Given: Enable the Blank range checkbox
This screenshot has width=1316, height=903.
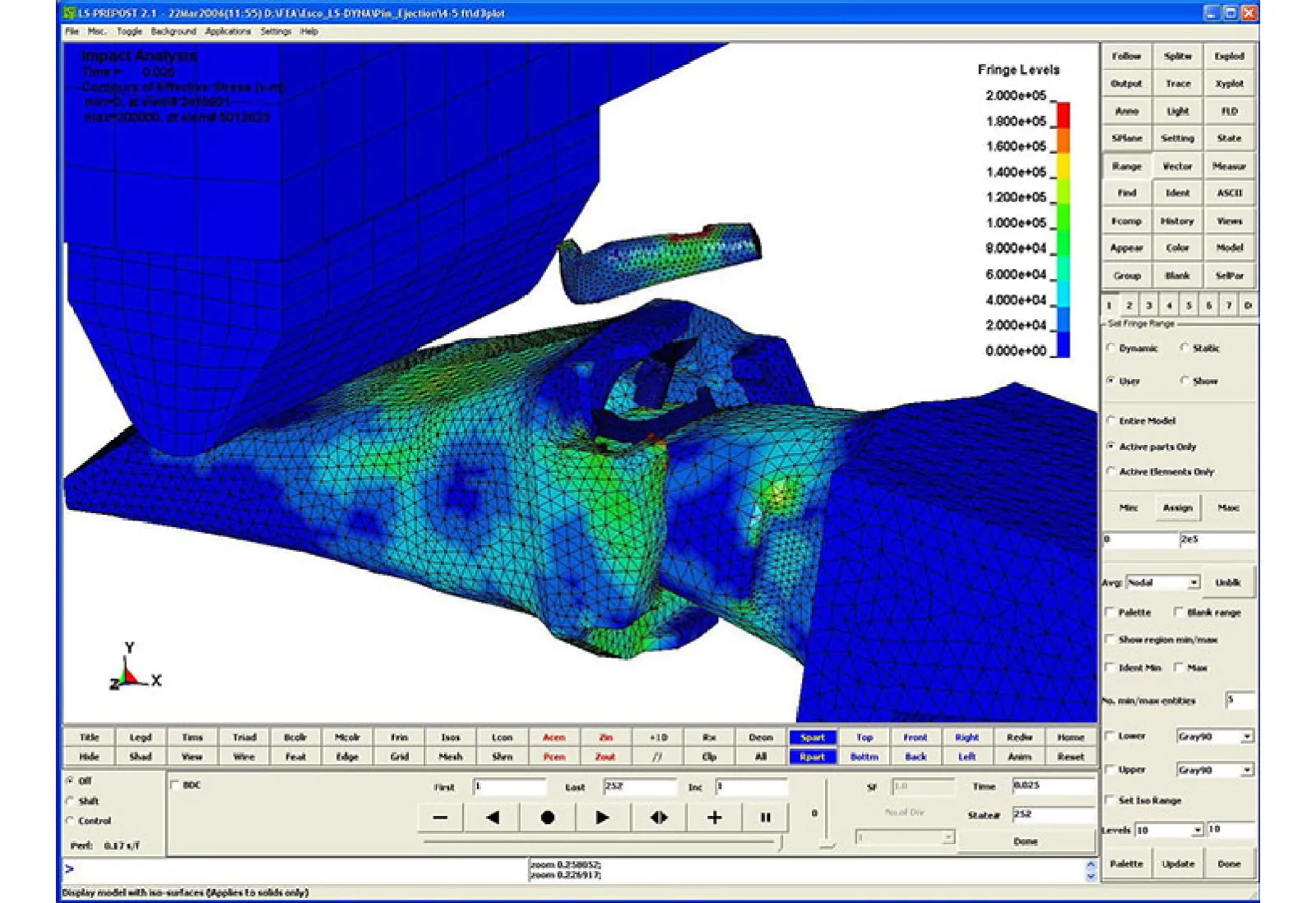Looking at the screenshot, I should 1179,612.
